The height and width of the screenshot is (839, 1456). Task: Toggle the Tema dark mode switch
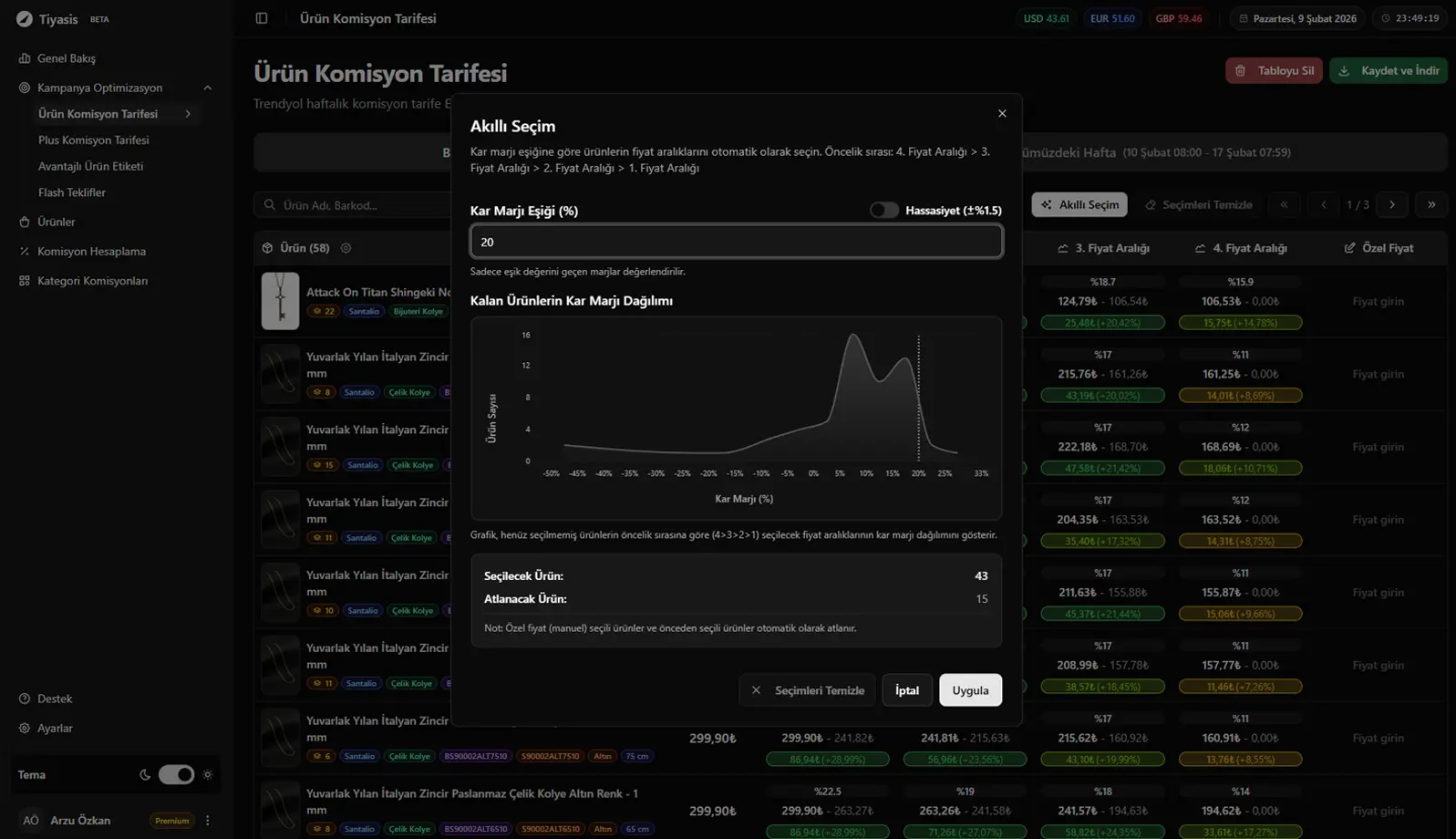(x=176, y=775)
